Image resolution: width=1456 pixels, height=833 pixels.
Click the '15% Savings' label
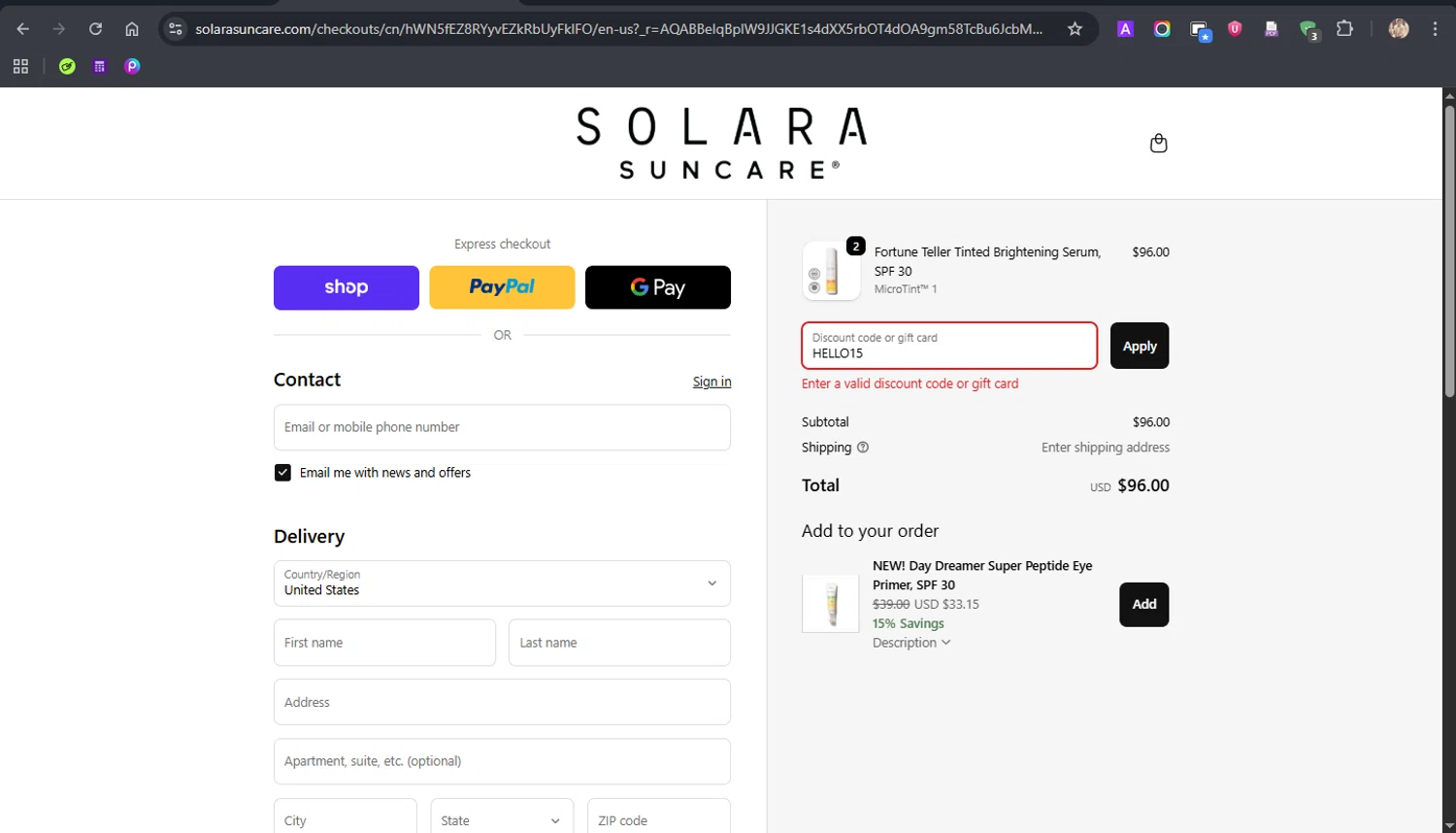[908, 623]
